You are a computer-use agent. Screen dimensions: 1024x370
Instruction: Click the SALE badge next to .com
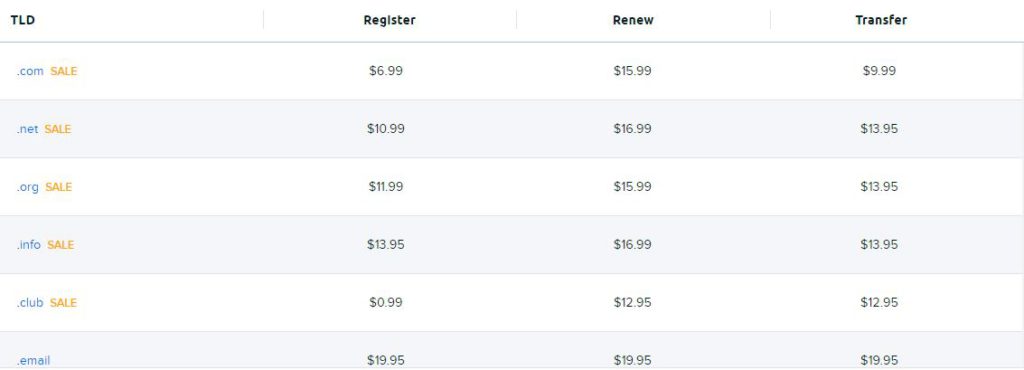tap(63, 71)
